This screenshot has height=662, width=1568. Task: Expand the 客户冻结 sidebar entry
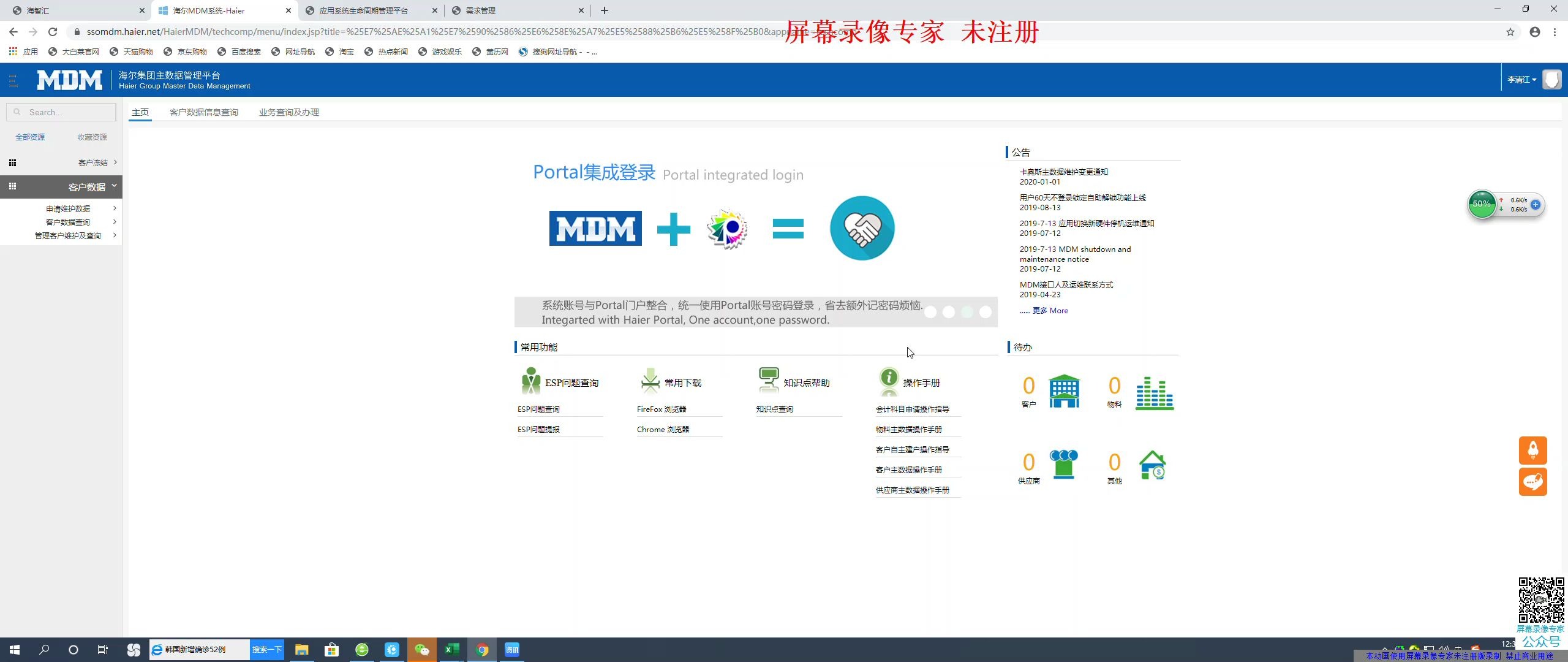92,162
